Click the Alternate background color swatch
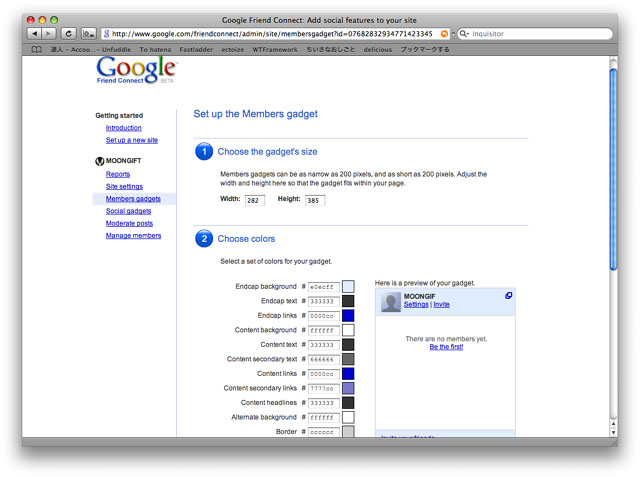 tap(348, 417)
